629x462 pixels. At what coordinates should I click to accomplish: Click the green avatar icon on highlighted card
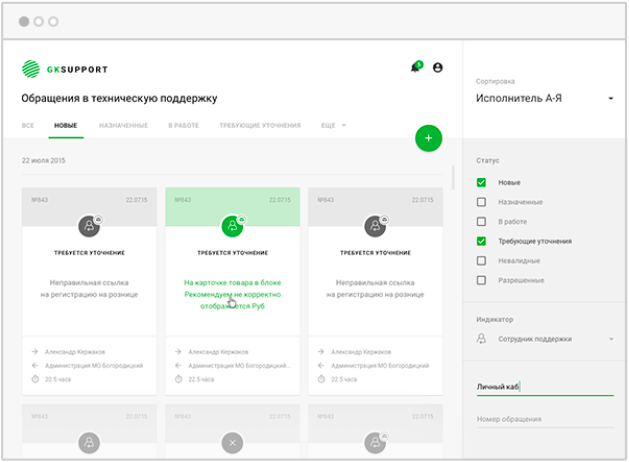(232, 226)
